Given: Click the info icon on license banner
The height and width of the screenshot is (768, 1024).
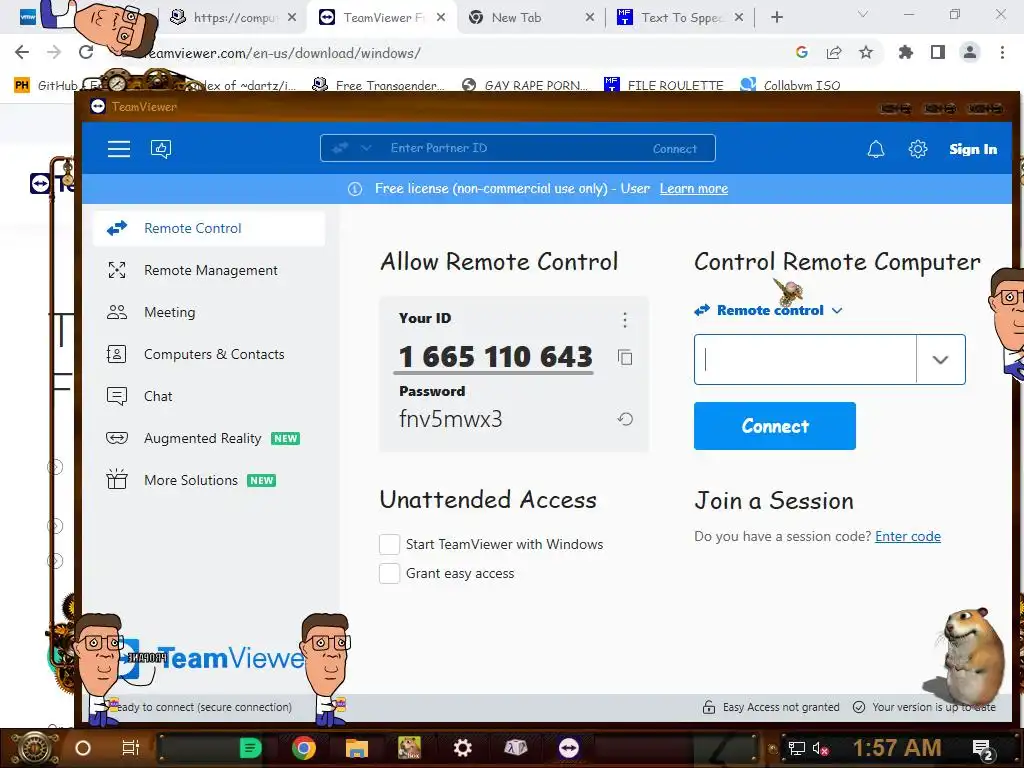Looking at the screenshot, I should click(355, 189).
